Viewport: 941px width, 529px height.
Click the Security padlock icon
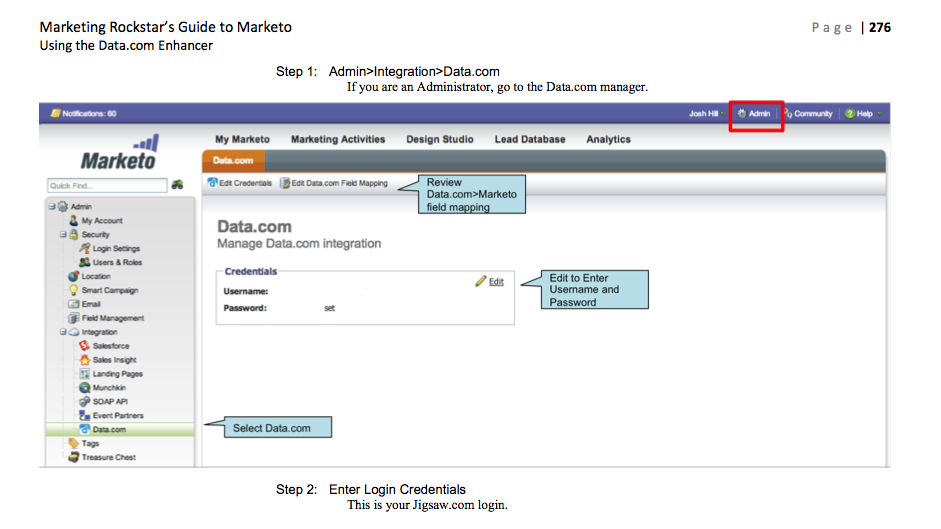coord(73,234)
